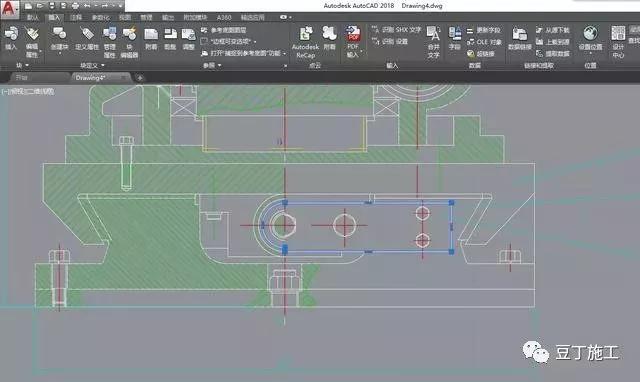Switch to the A360 ribbon tab
Image resolution: width=640 pixels, height=382 pixels.
point(224,18)
